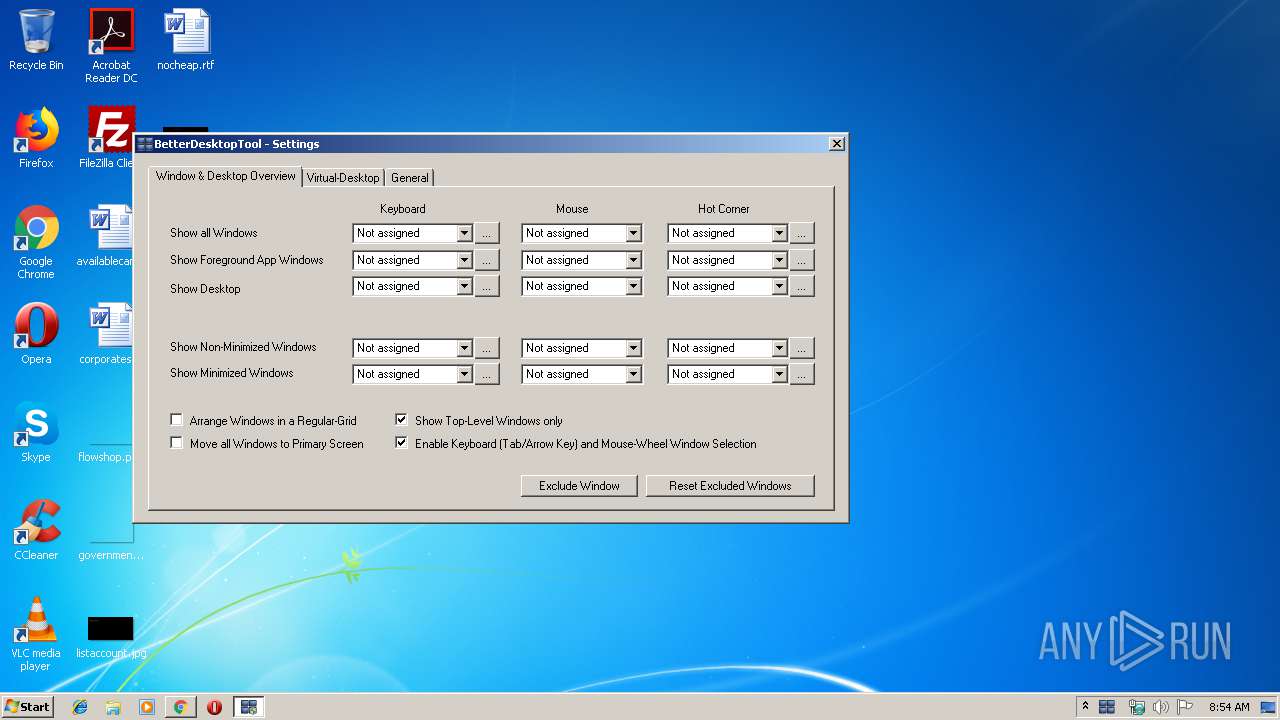Click BetterDesktopTool tray icon
Image resolution: width=1280 pixels, height=720 pixels.
point(1107,707)
